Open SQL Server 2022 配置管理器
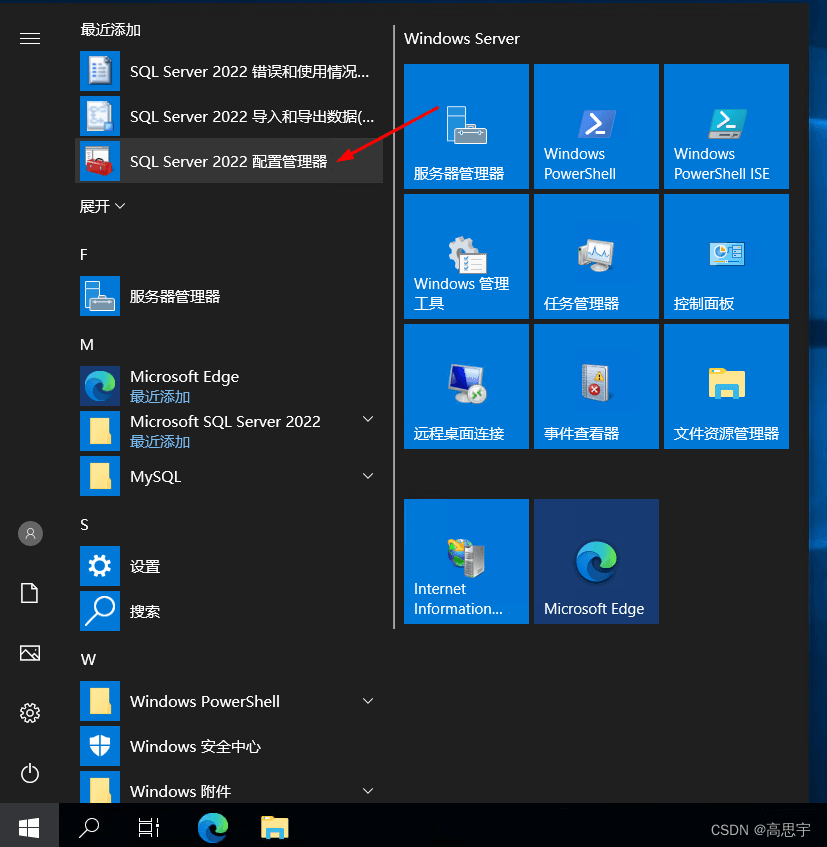Screen dimensions: 827x847 pyautogui.click(x=229, y=161)
